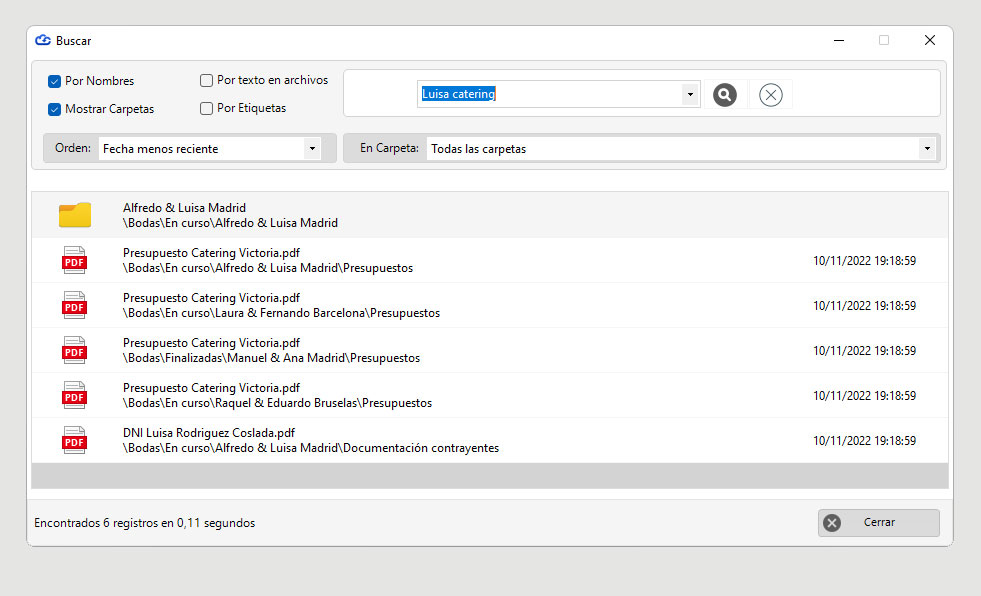Check the Por Etiquetas option

[x=206, y=109]
